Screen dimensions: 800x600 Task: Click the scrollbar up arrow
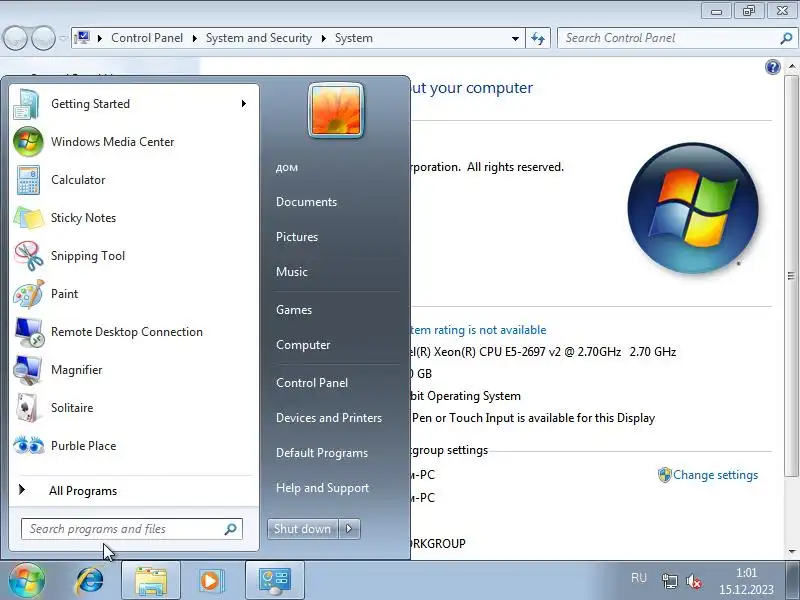791,66
